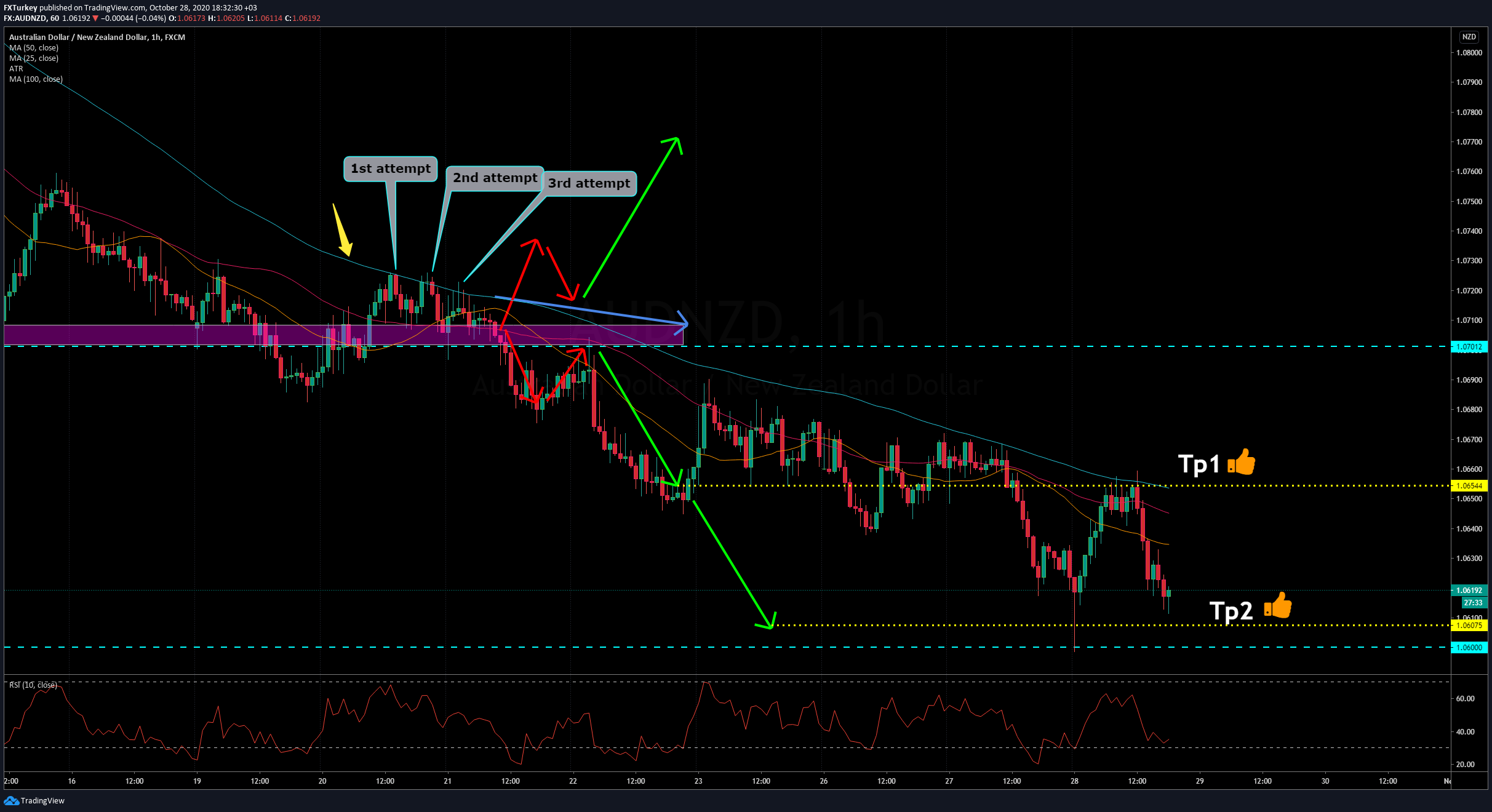
Task: Click the 27:33 countdown timer label
Action: click(1473, 602)
